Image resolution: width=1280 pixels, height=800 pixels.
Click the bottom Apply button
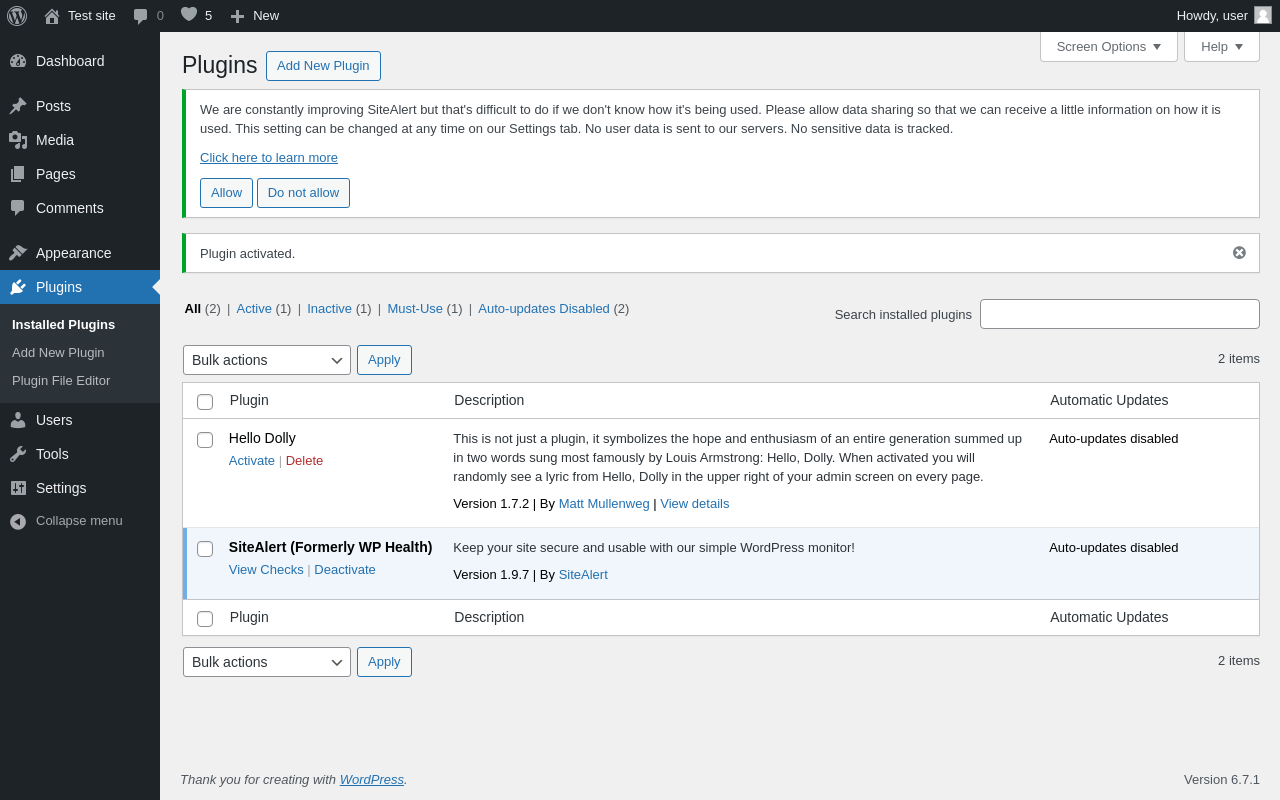[384, 662]
